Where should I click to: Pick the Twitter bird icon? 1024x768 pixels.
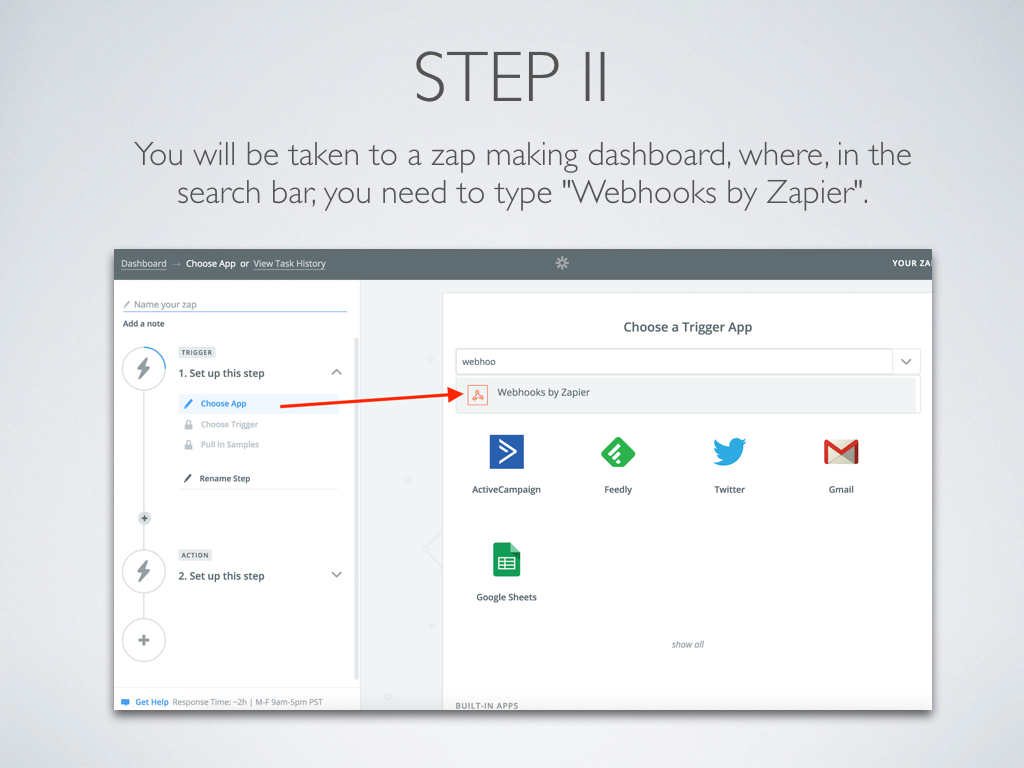coord(729,452)
